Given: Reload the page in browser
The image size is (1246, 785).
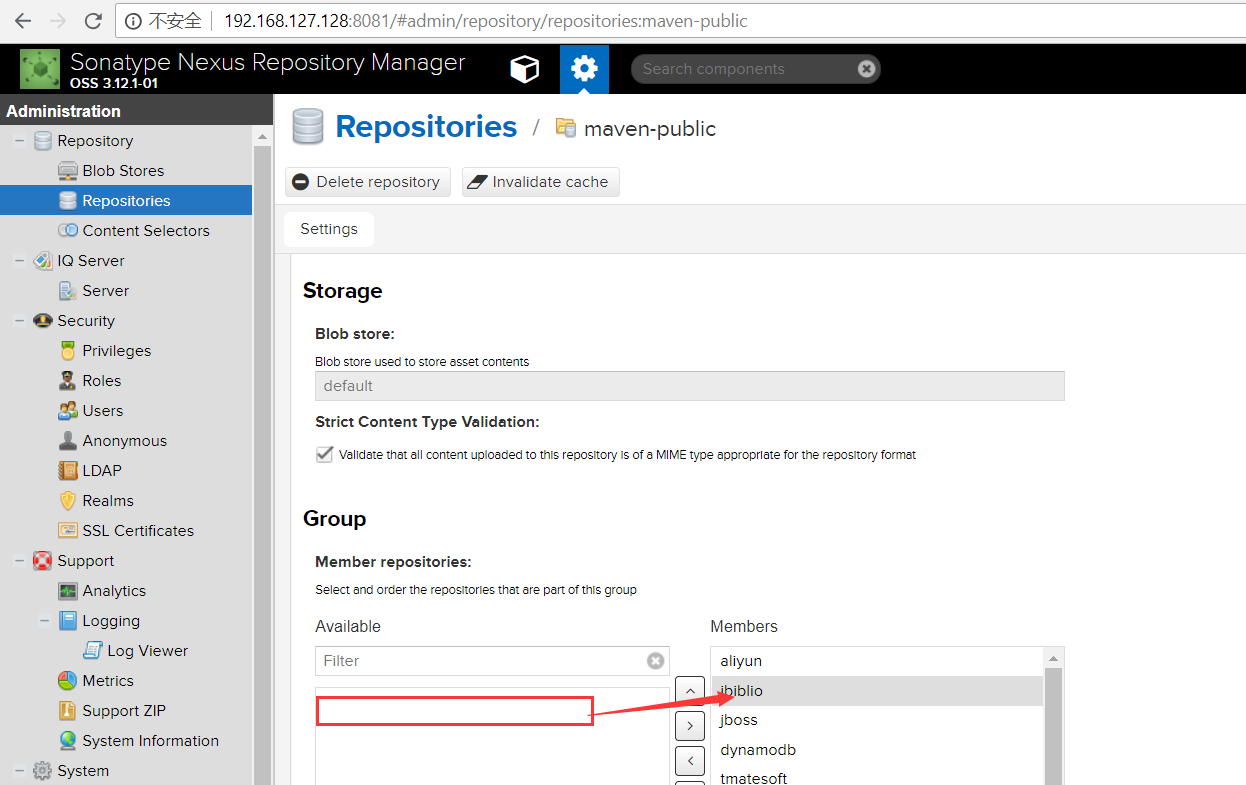Looking at the screenshot, I should pyautogui.click(x=93, y=21).
